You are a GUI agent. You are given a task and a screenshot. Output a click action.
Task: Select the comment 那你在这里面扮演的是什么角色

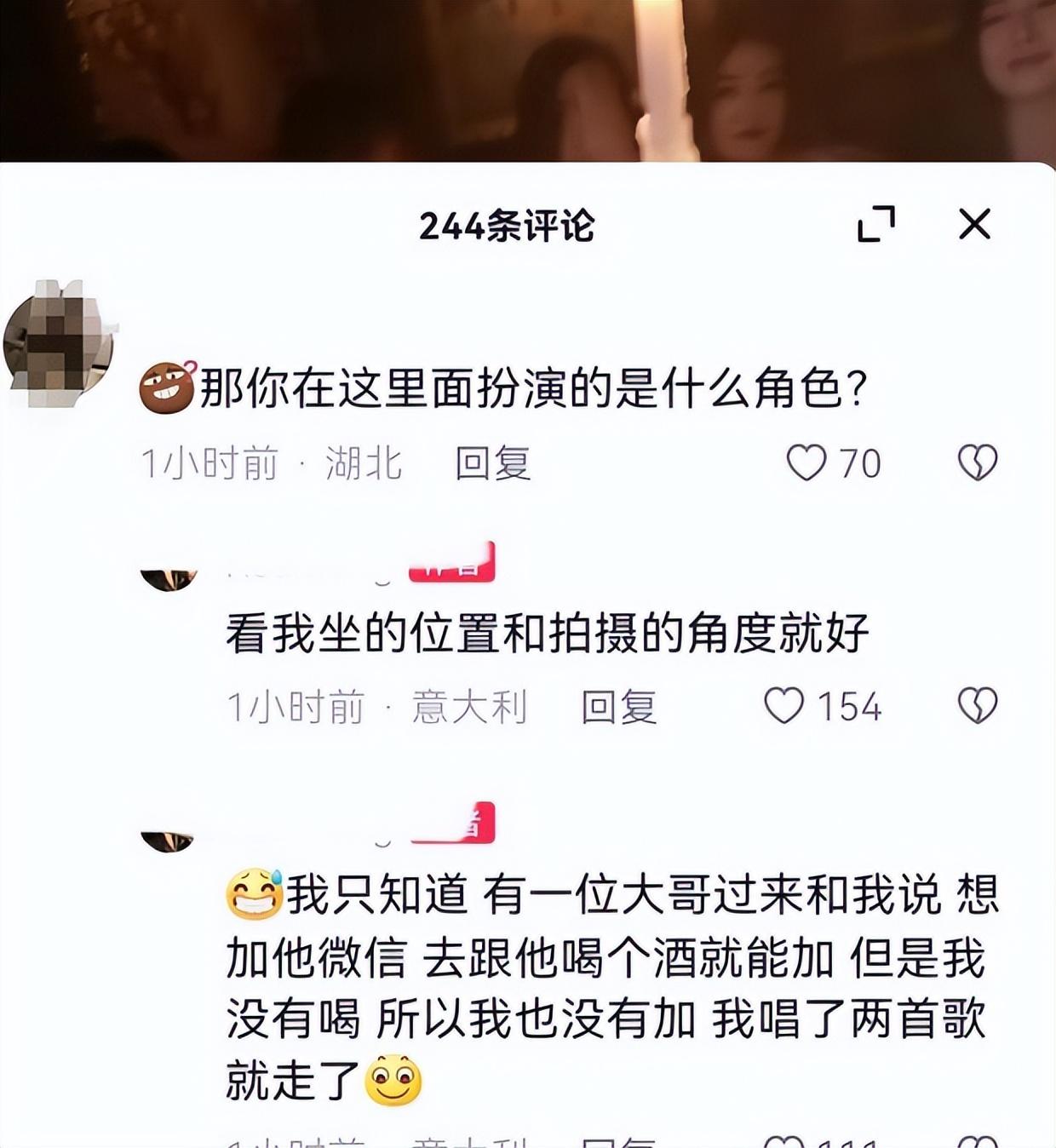point(533,389)
